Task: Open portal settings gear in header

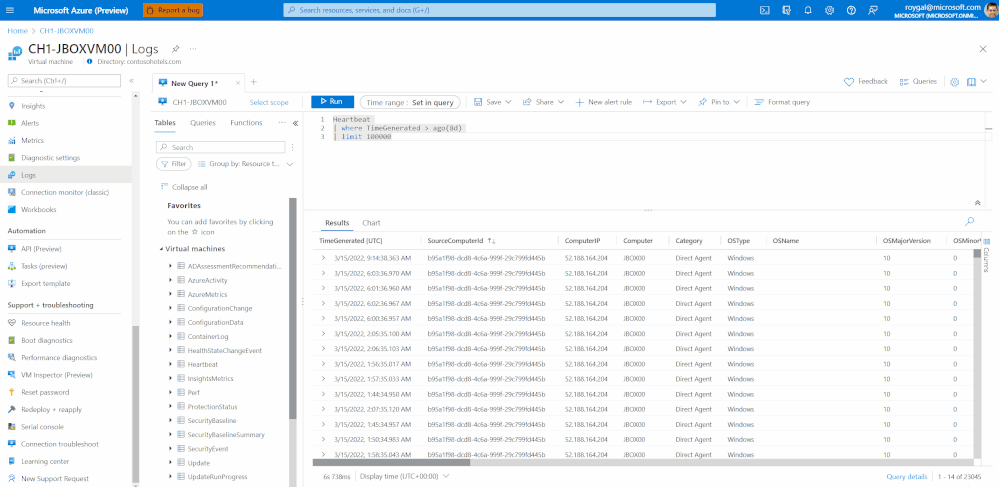Action: [x=830, y=10]
